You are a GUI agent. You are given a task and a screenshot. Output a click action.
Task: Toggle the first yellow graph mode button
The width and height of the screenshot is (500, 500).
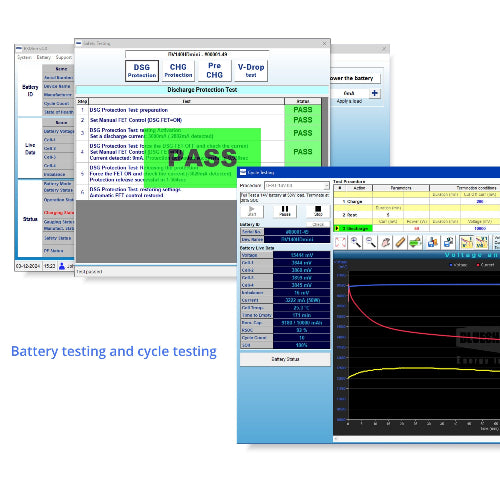[466, 242]
